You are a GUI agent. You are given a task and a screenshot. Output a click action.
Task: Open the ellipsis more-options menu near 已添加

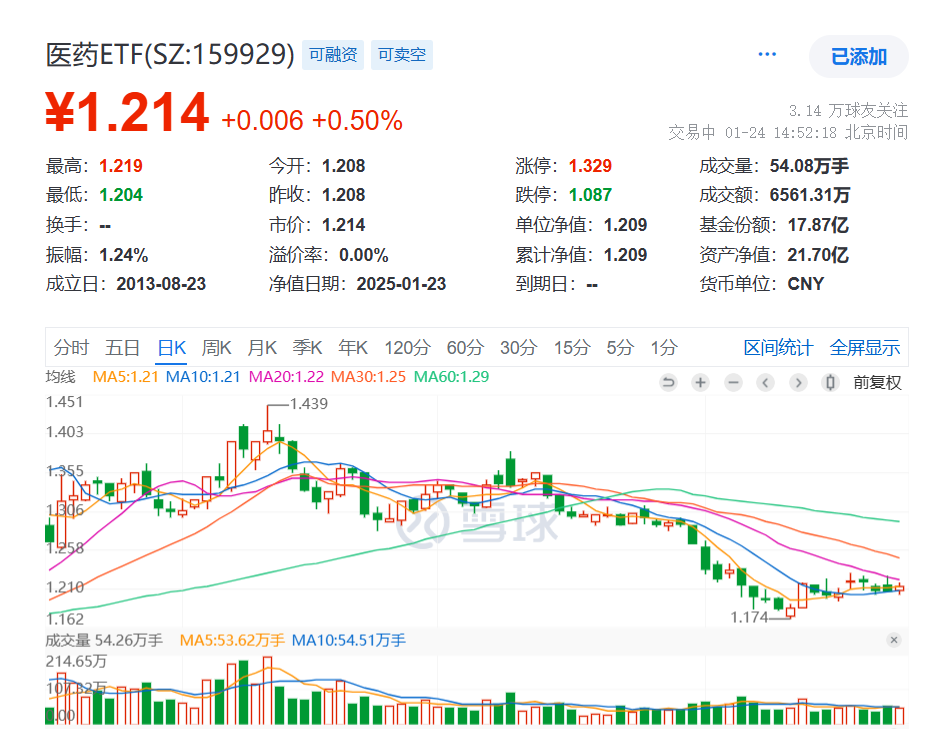click(767, 55)
